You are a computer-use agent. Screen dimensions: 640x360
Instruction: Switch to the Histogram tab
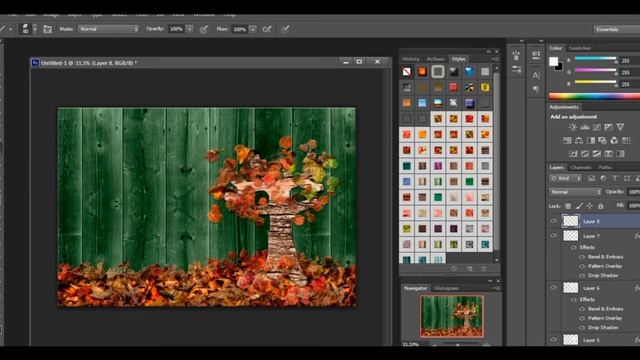click(446, 288)
